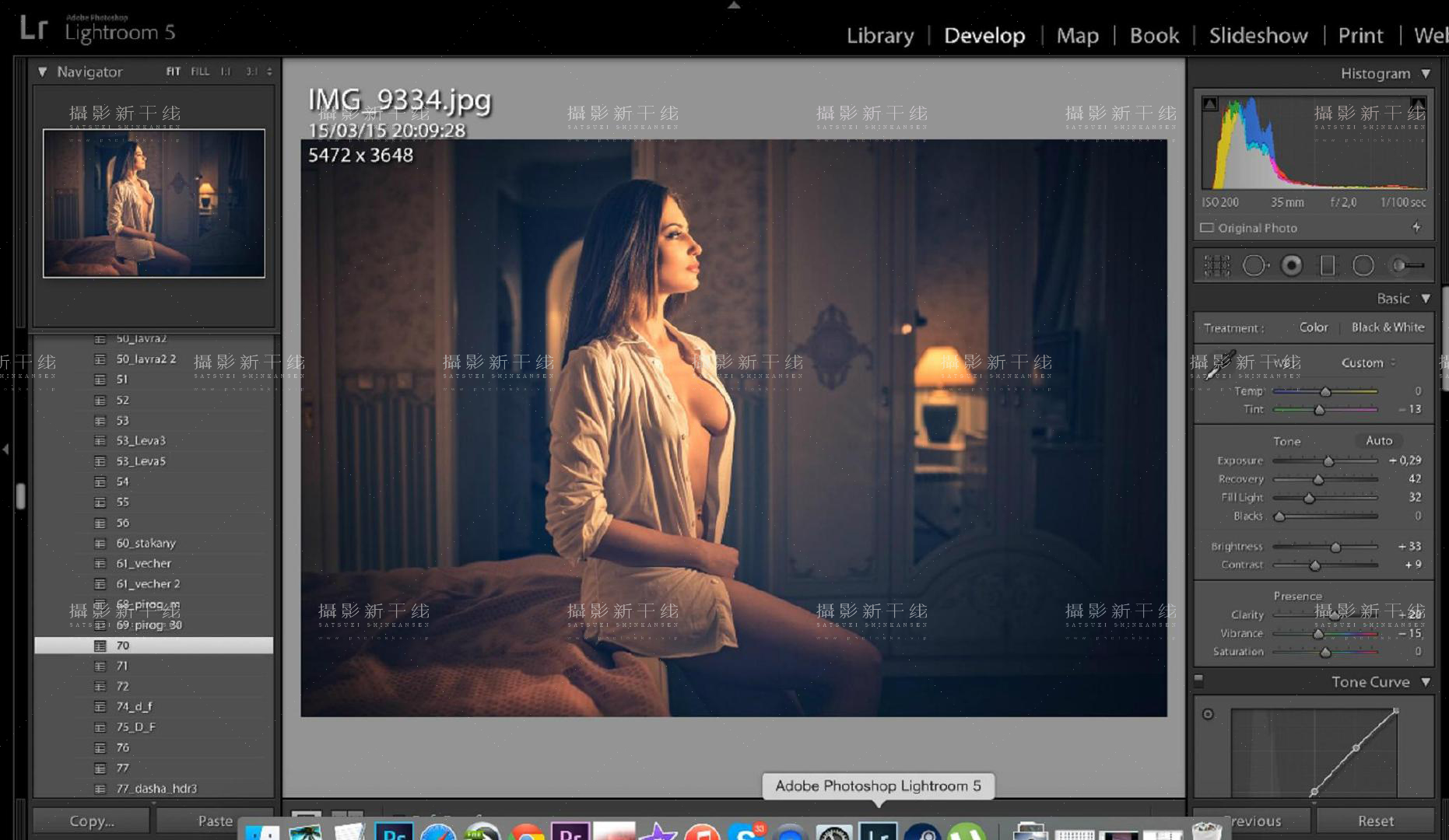This screenshot has width=1449, height=840.
Task: Toggle the Tone Curve panel switch
Action: pos(1198,680)
